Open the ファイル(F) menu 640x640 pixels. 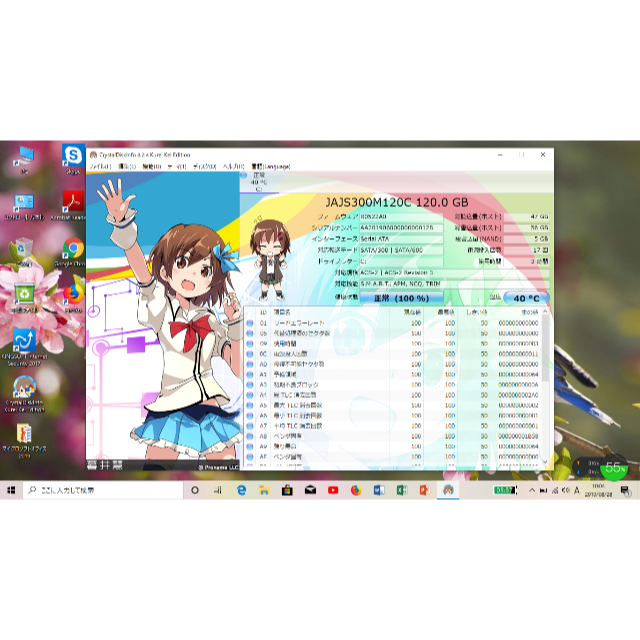(x=100, y=167)
